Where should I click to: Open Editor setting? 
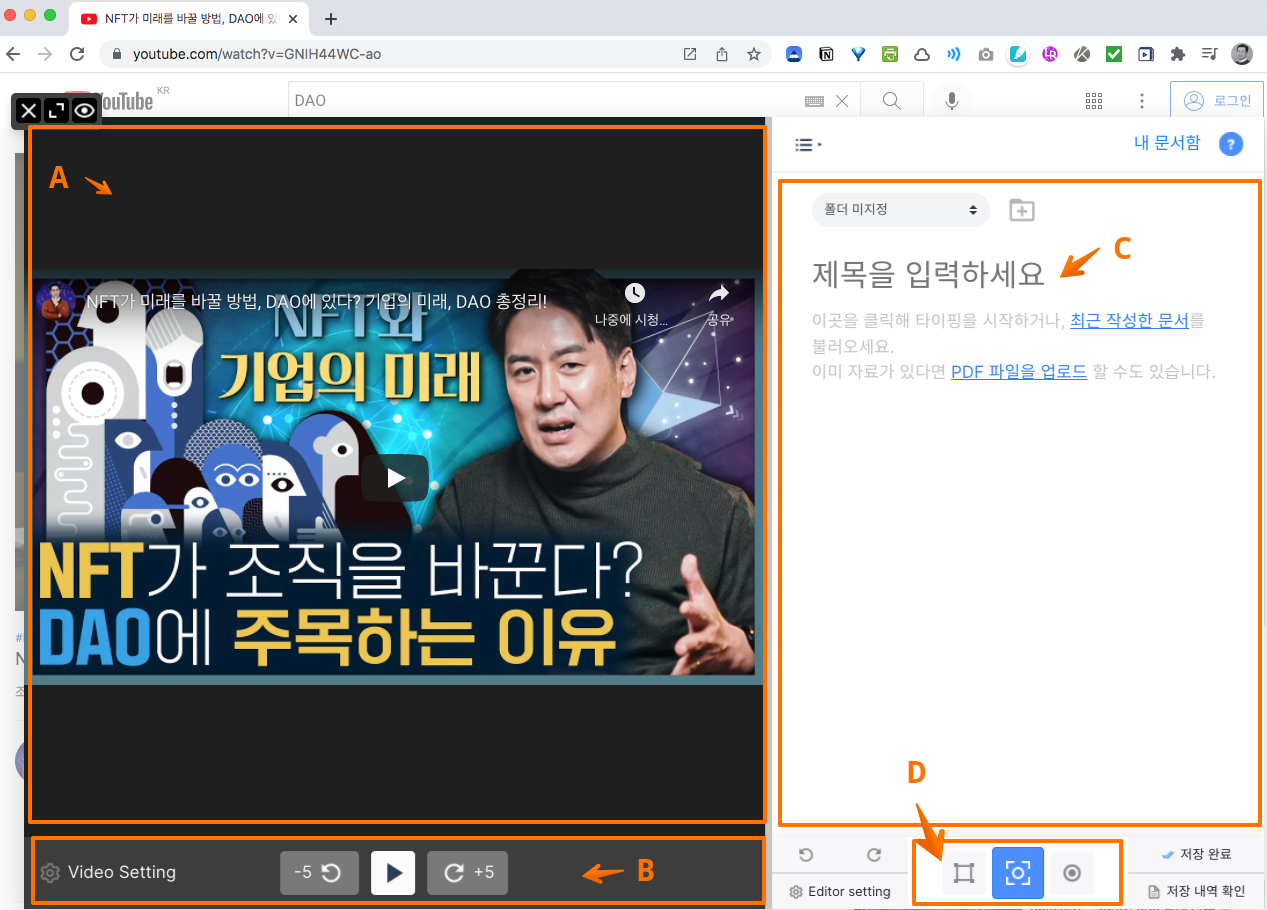click(840, 892)
